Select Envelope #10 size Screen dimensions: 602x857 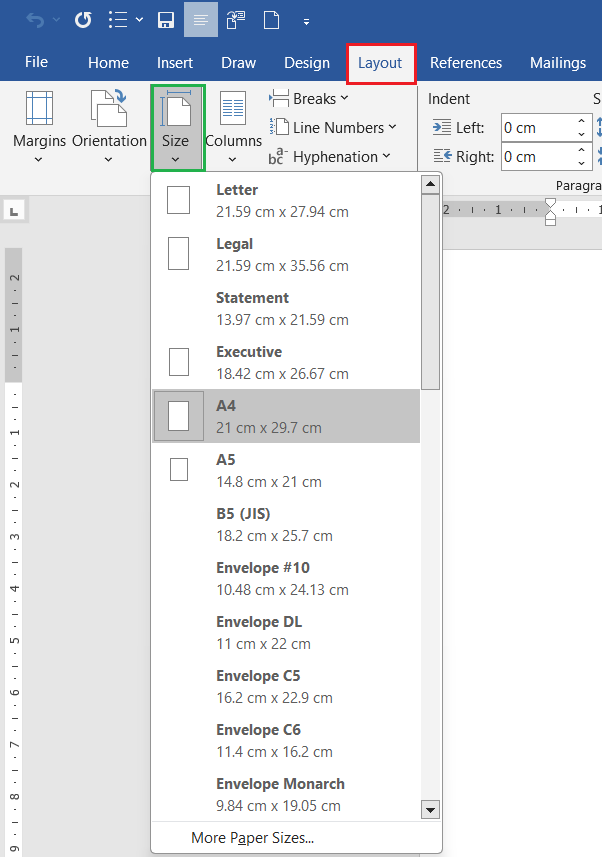click(286, 579)
